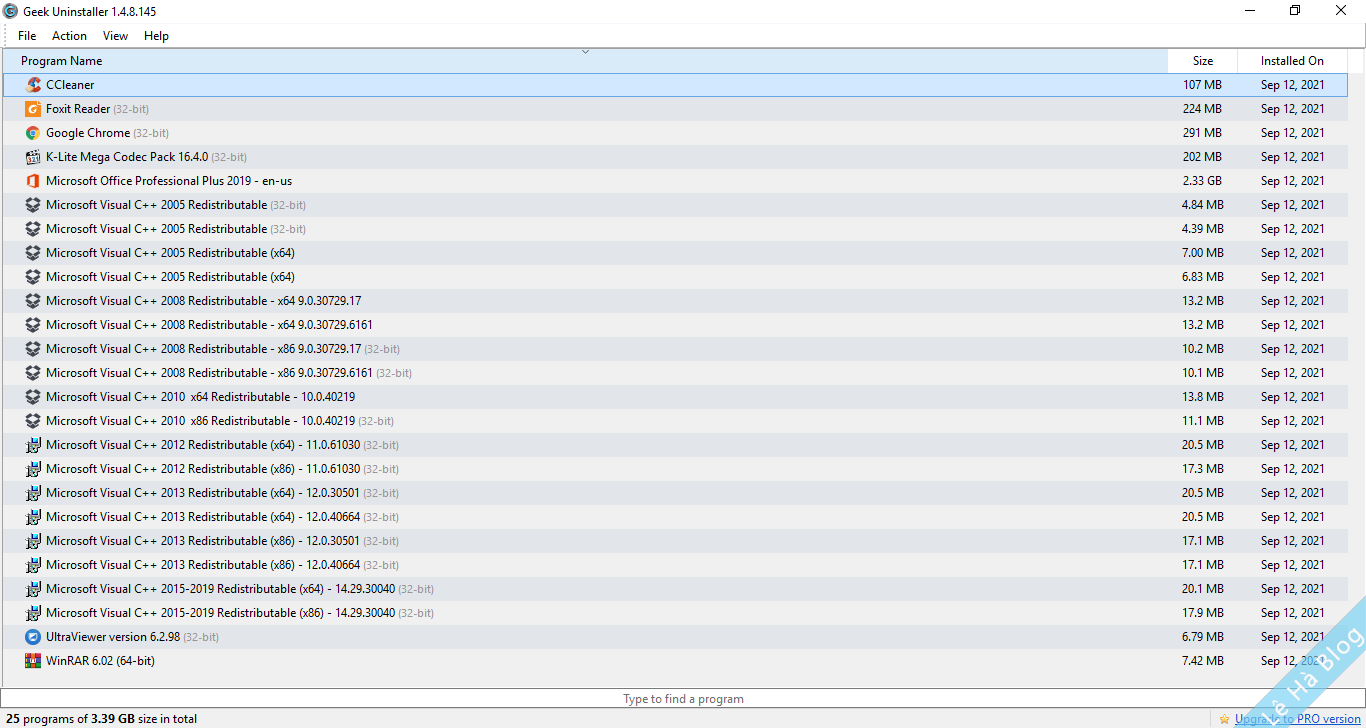Image resolution: width=1366 pixels, height=728 pixels.
Task: Click the Visual C++ 2012 Redistributable icon
Action: click(33, 444)
